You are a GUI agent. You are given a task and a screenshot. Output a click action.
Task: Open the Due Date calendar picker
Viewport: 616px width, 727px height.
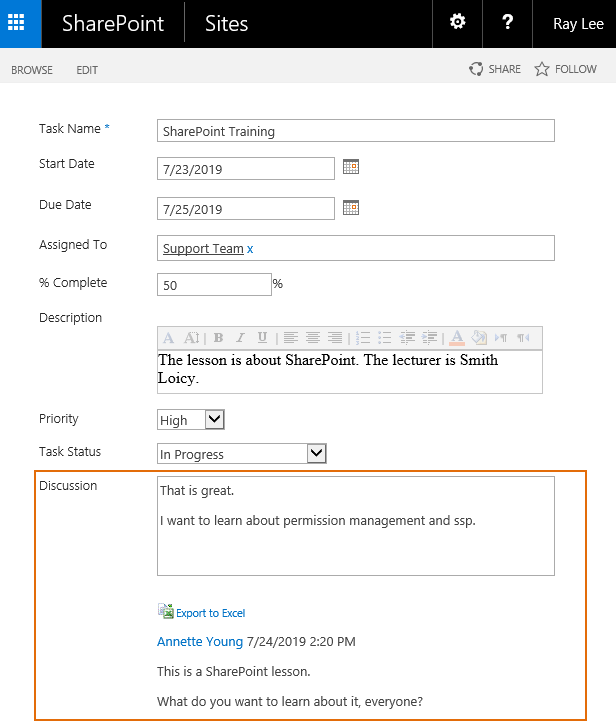(x=350, y=208)
